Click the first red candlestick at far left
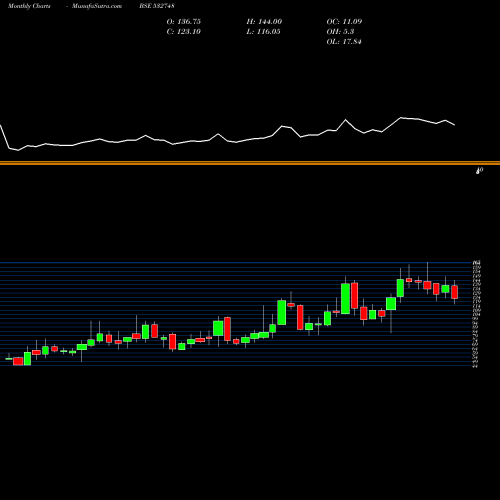The height and width of the screenshot is (500, 500). pos(18,361)
